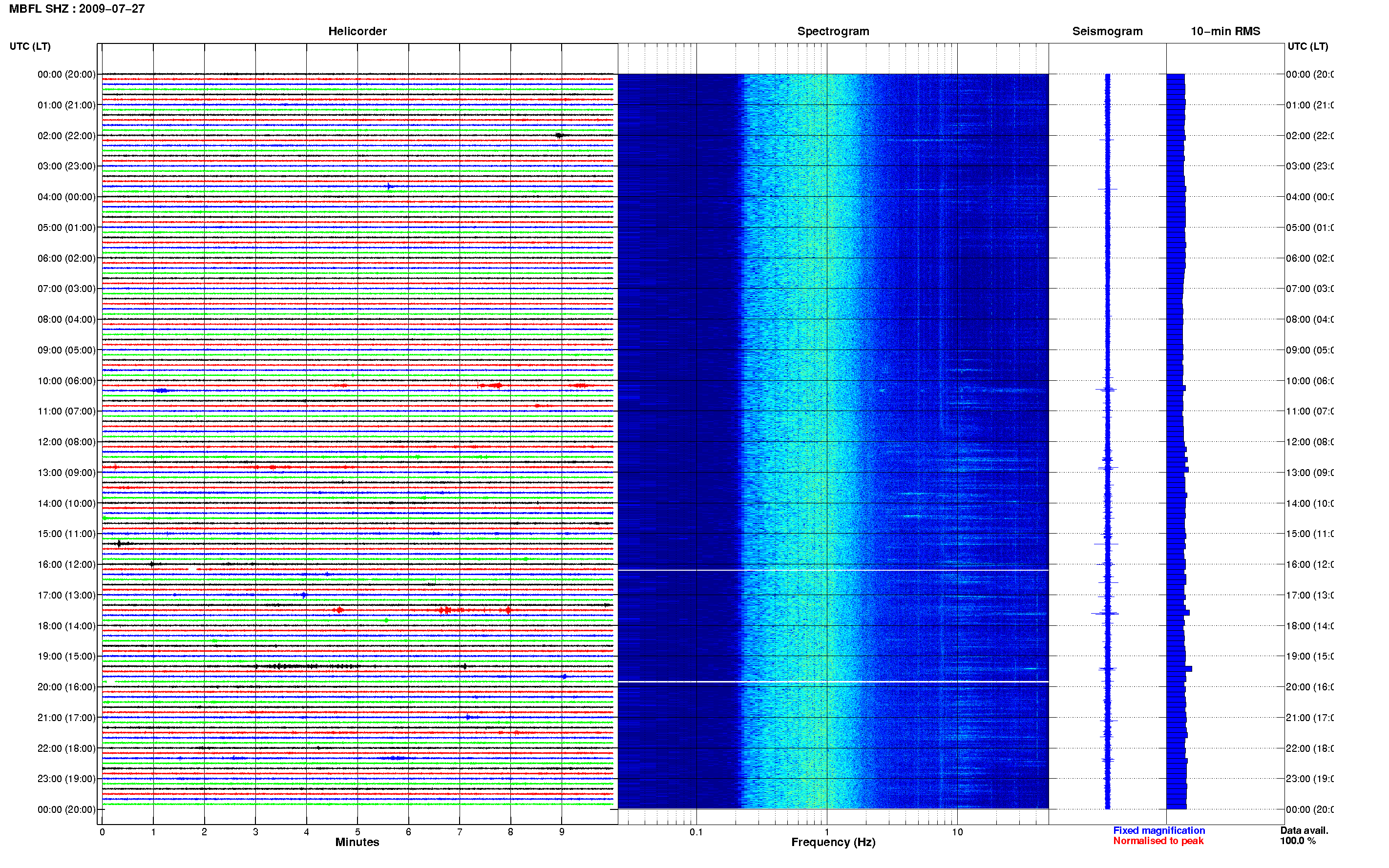Click the white data-gap line just after 16:00 in spectrogram
1389x868 pixels.
pyautogui.click(x=833, y=570)
